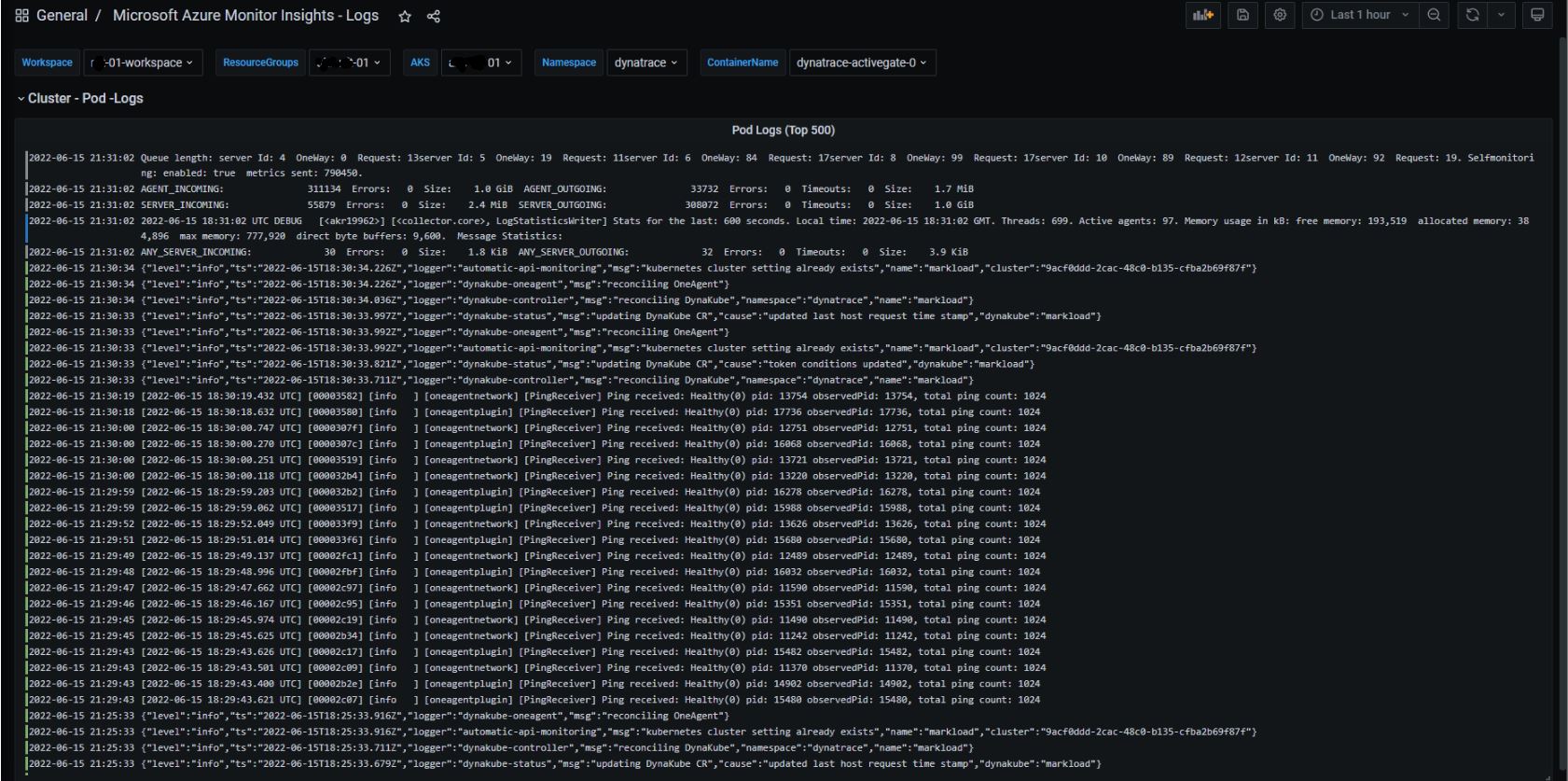Image resolution: width=1568 pixels, height=781 pixels.
Task: Cycle view mode with monitor icon
Action: tap(1537, 15)
